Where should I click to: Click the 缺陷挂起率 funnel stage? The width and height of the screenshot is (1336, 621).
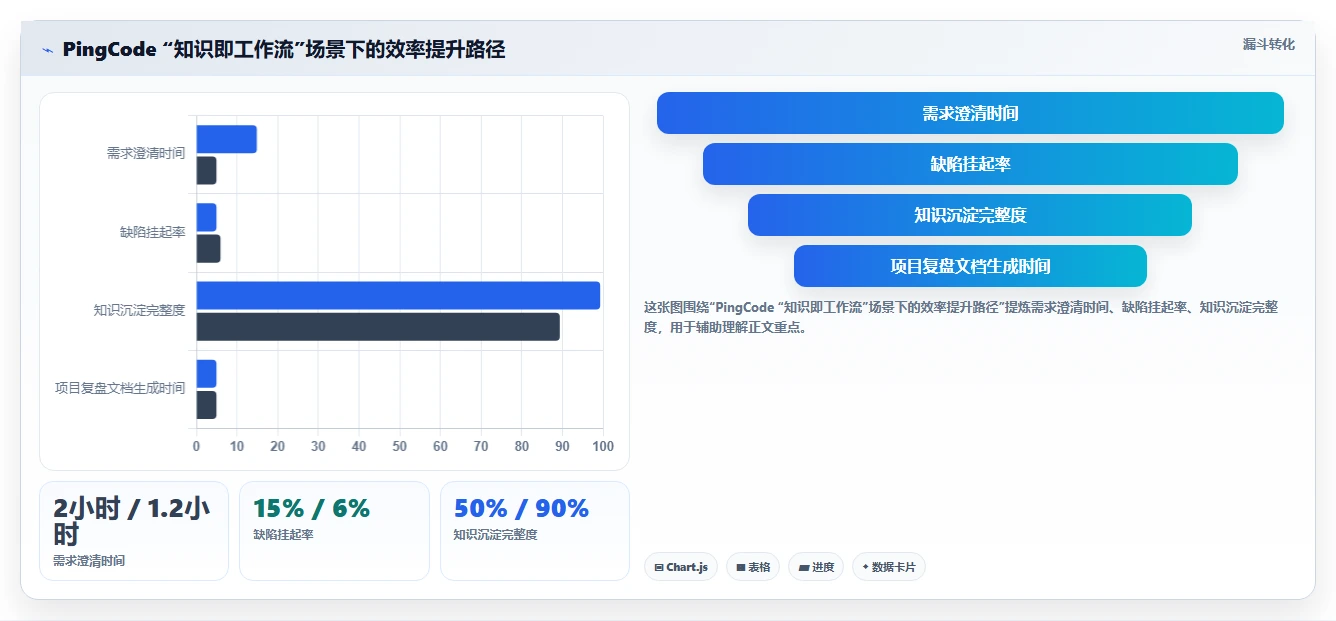970,164
